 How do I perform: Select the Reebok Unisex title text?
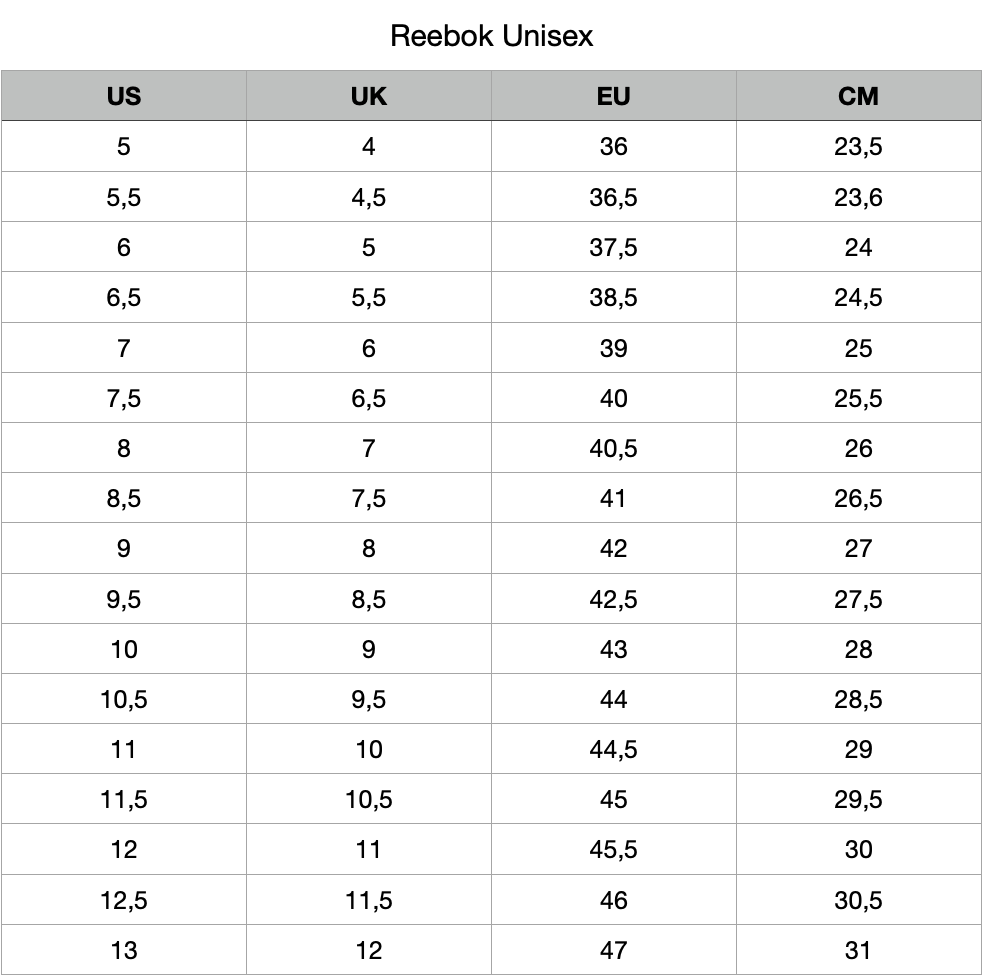point(491,36)
